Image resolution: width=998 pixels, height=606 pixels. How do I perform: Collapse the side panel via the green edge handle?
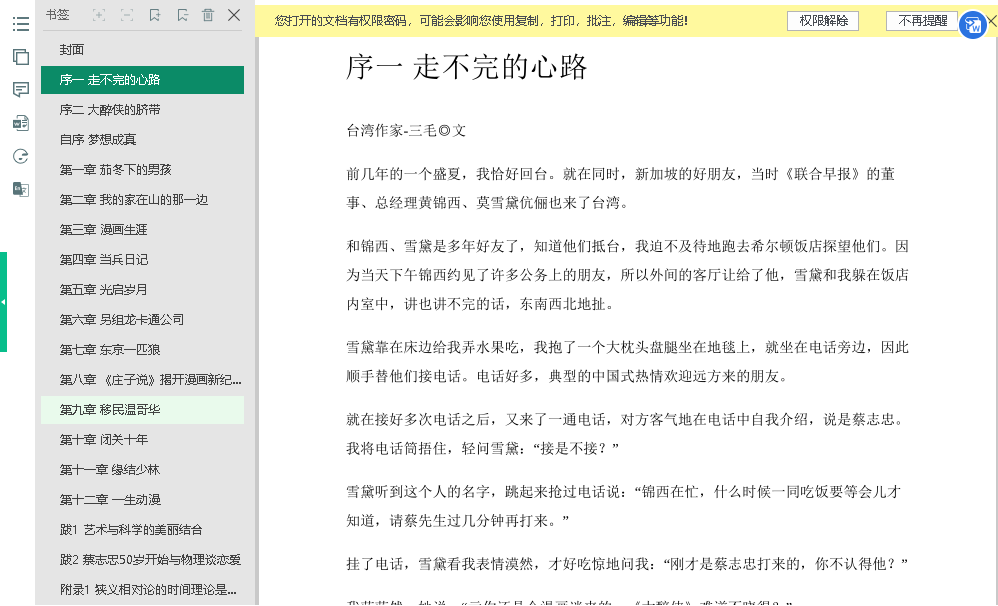click(3, 302)
